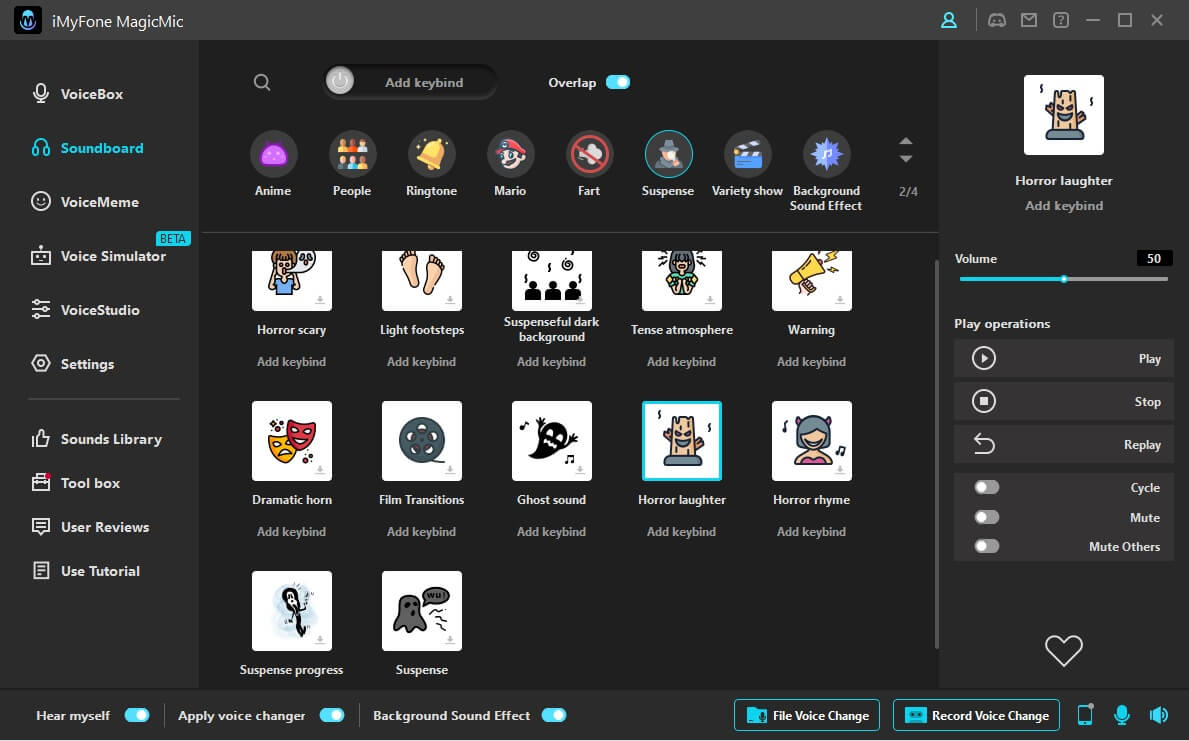
Task: Click the Record Voice Change button
Action: (x=976, y=715)
